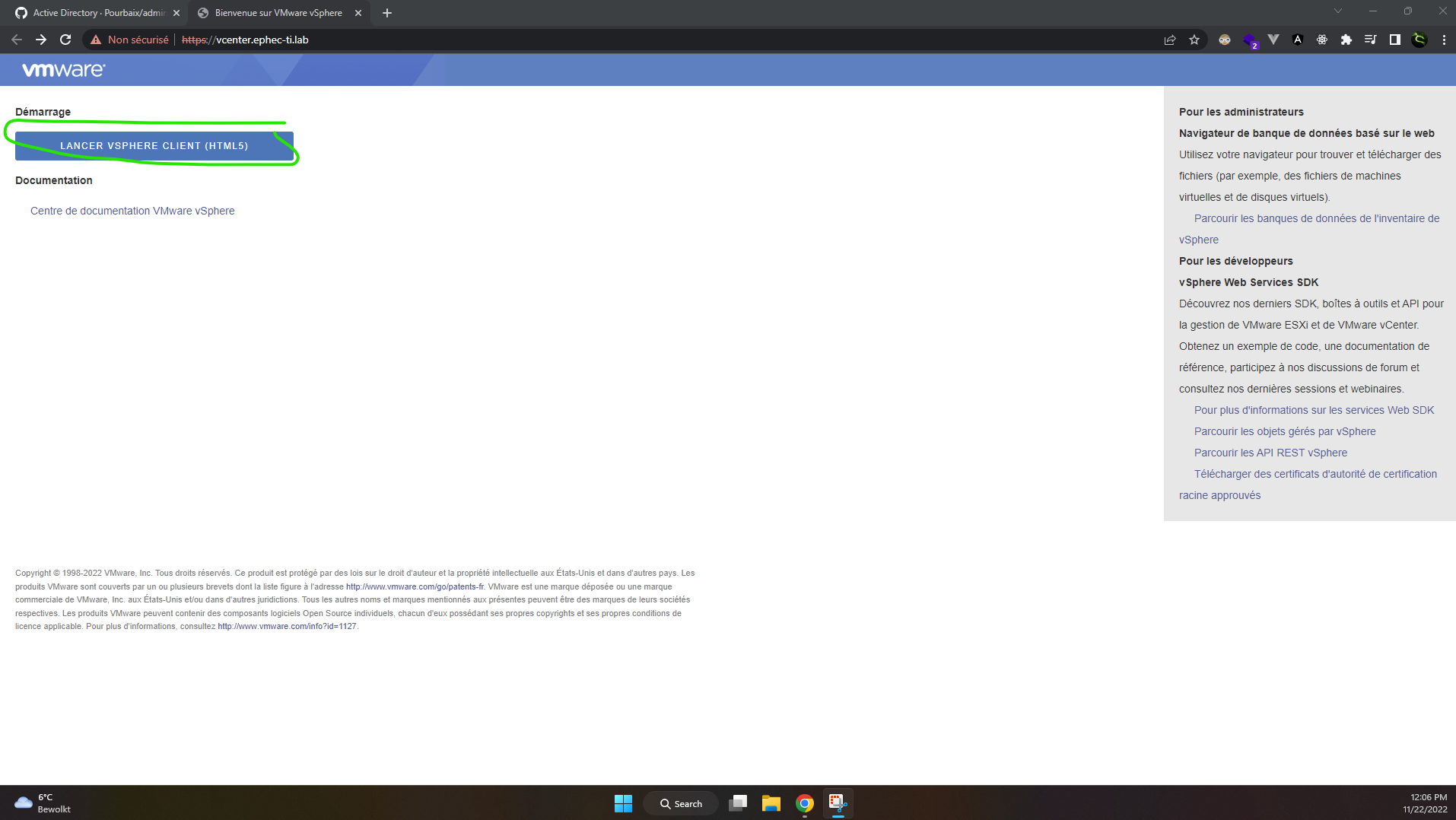Go back to the previous page

(x=17, y=40)
